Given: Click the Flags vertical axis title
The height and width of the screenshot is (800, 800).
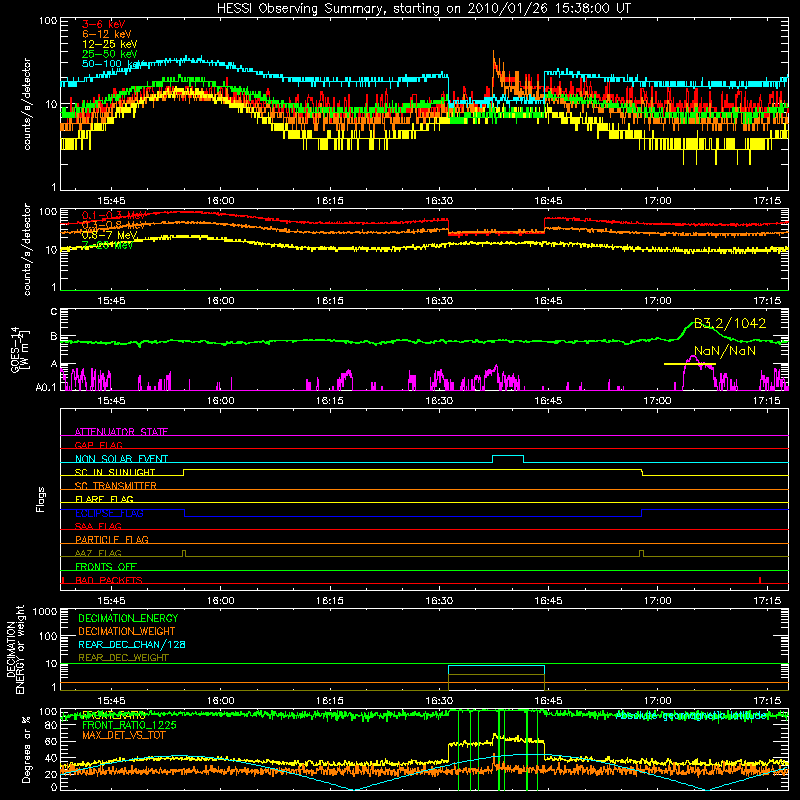Looking at the screenshot, I should click(x=41, y=499).
